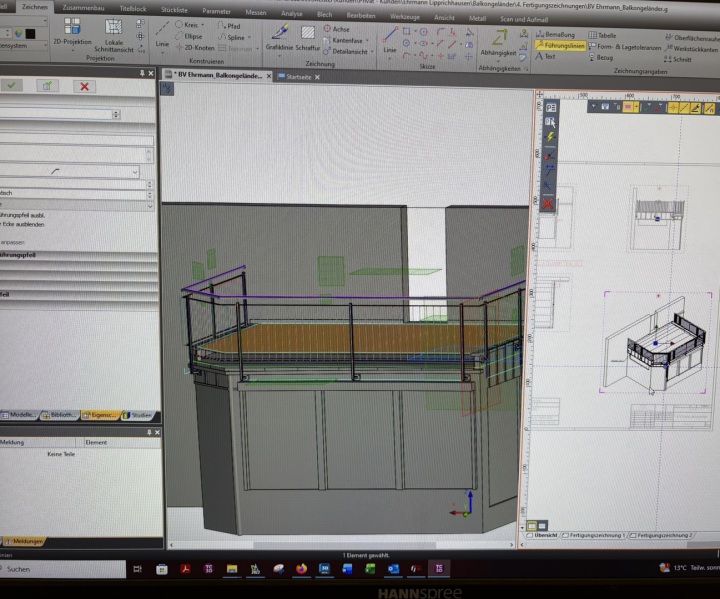Open the Blech ribbon tab
Screen dimensions: 720x599
tap(324, 15)
